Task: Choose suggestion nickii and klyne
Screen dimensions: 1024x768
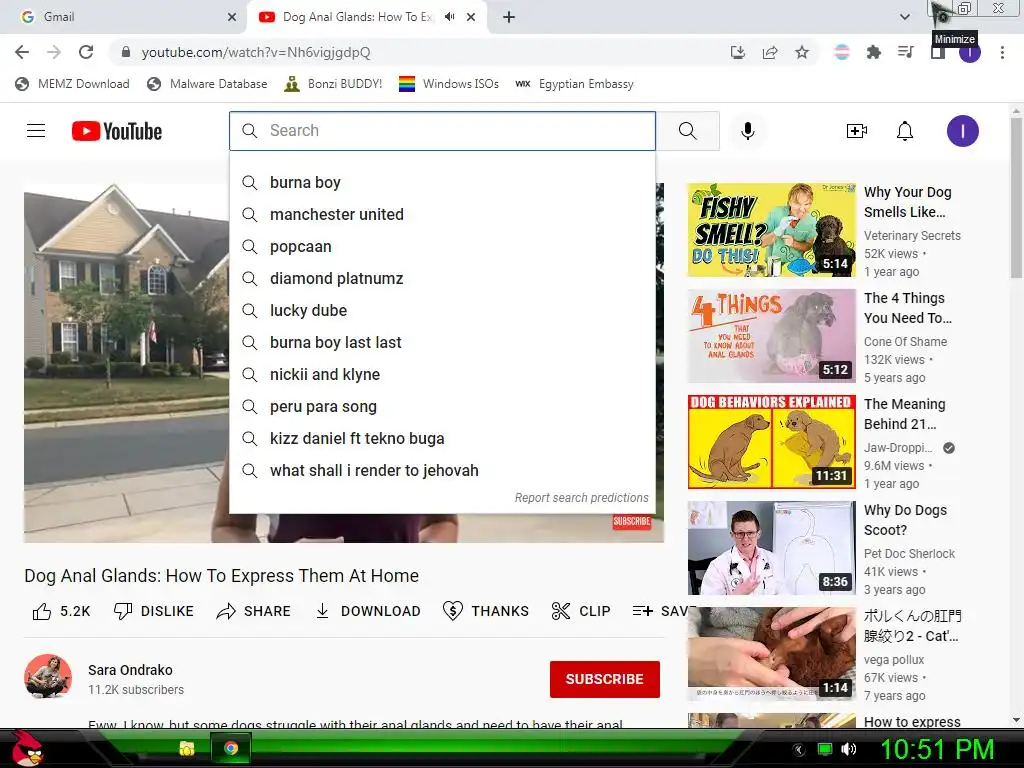Action: point(442,374)
